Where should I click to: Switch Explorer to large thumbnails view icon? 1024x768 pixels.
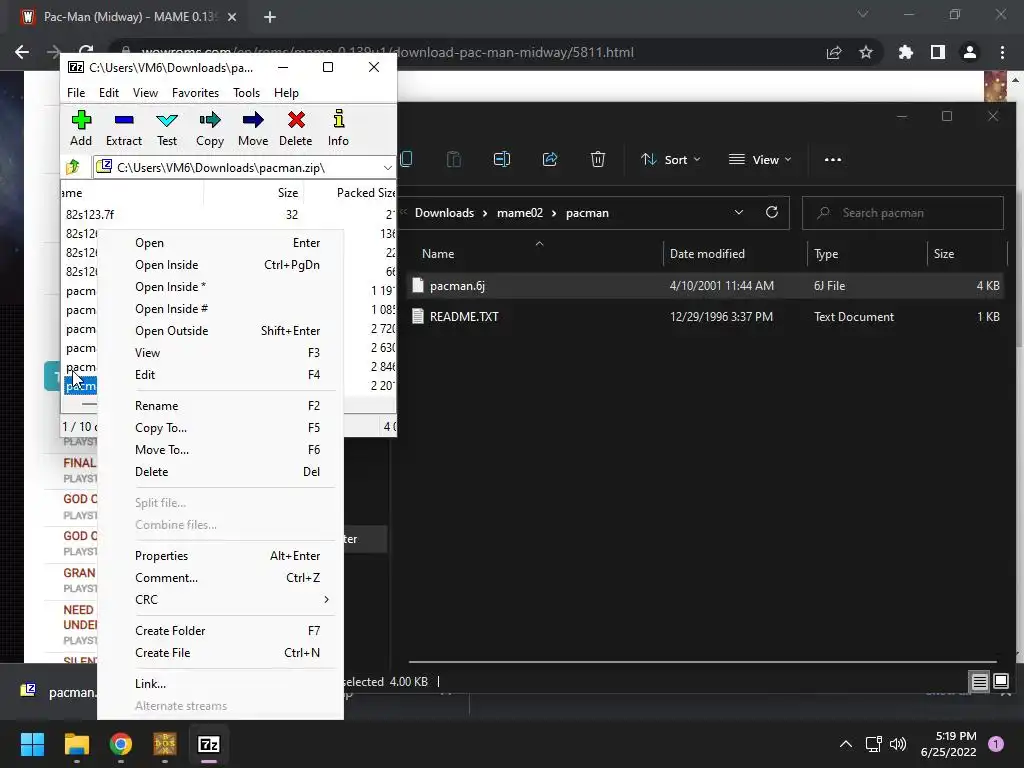coord(1001,682)
